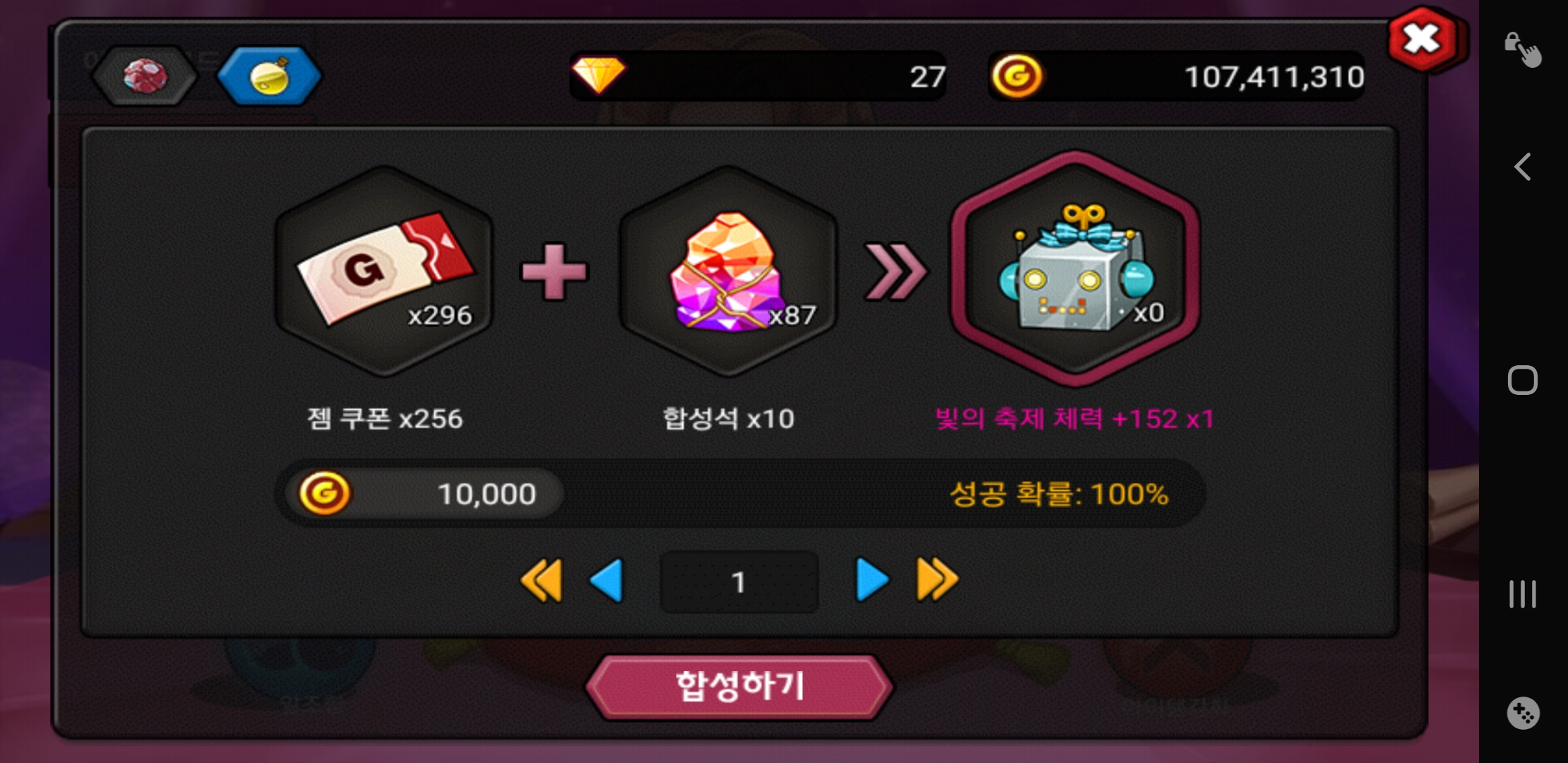1568x763 pixels.
Task: Tap the Android home button
Action: pyautogui.click(x=1522, y=380)
